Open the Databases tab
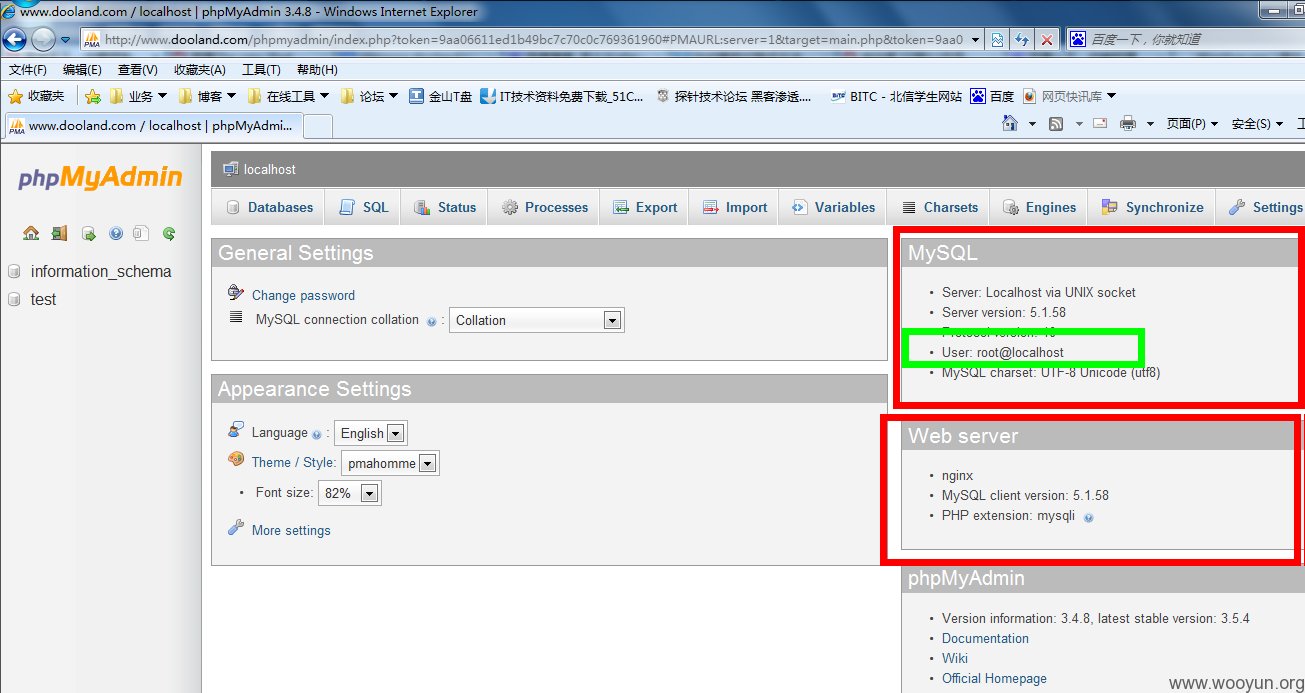Image resolution: width=1305 pixels, height=693 pixels. coord(269,207)
